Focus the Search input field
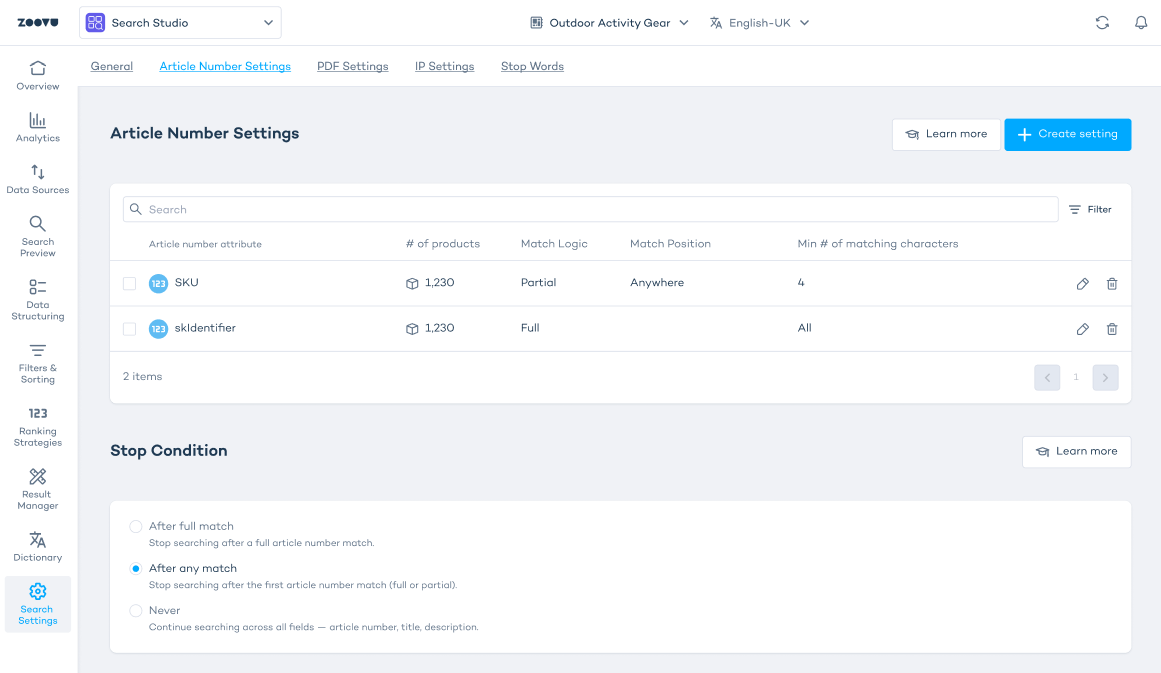This screenshot has height=673, width=1161. [x=590, y=210]
